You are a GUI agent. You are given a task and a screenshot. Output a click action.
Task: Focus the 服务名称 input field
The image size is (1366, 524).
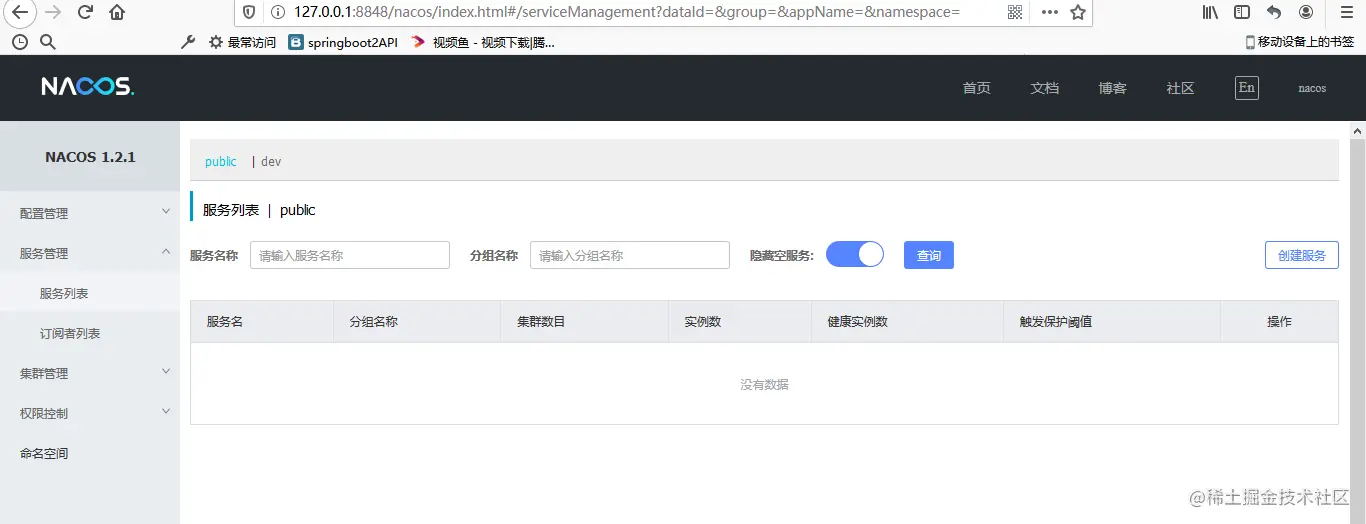pyautogui.click(x=350, y=255)
